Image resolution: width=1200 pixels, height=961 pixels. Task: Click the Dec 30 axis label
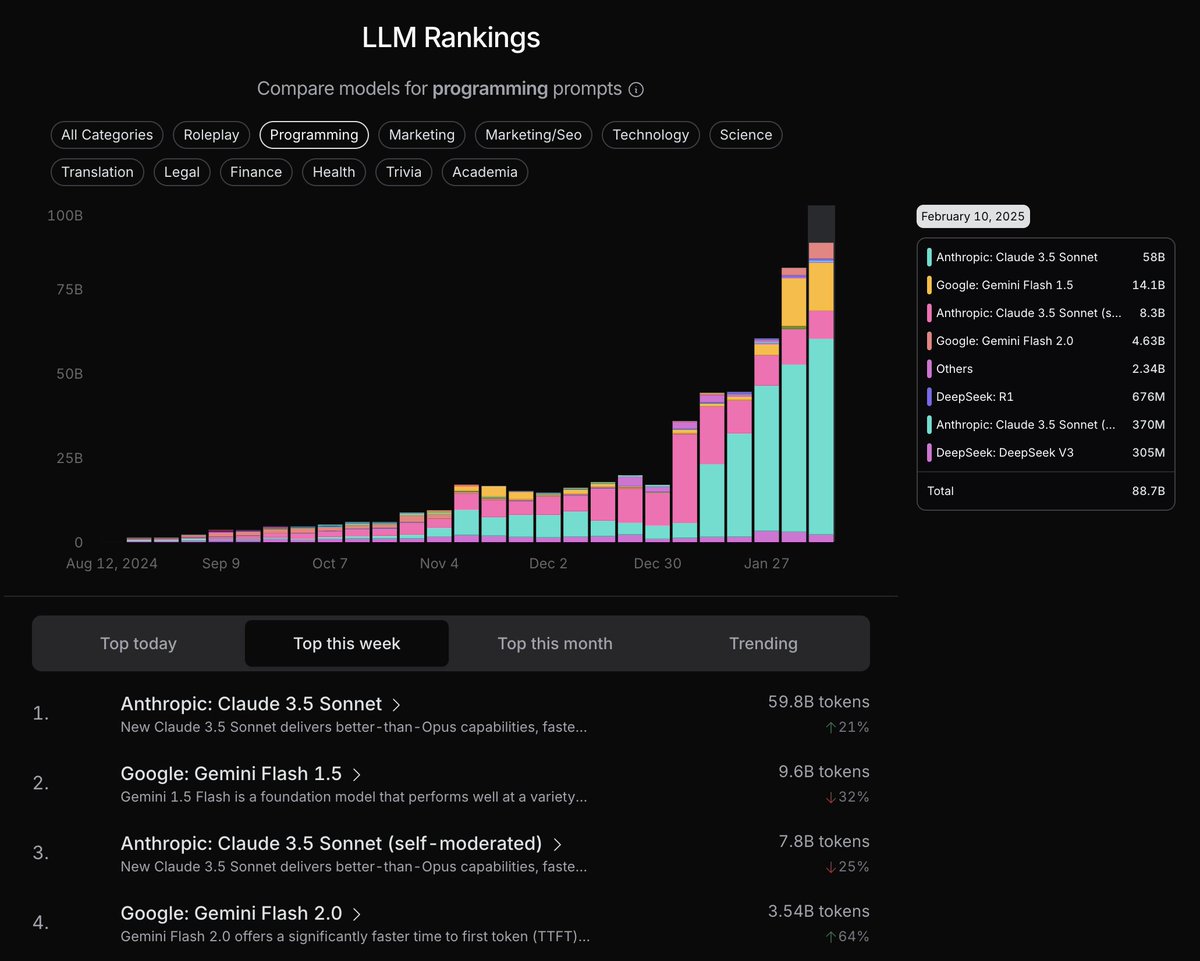[657, 563]
